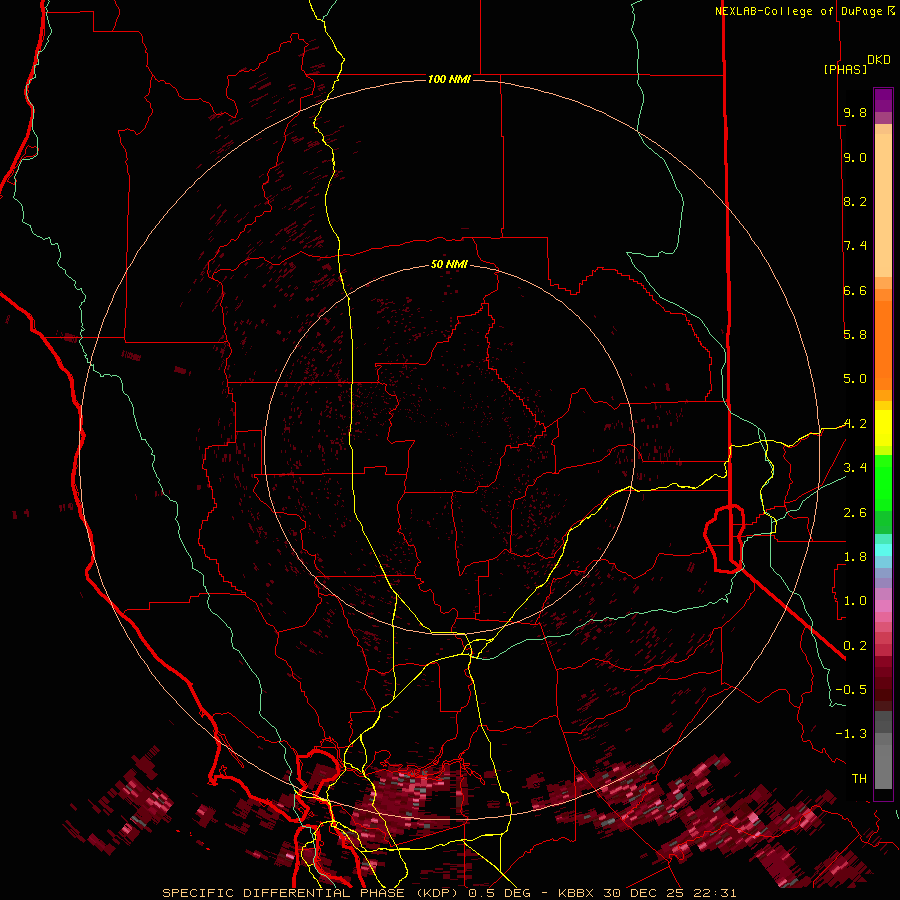Screen dimensions: 900x900
Task: Click the purple band at the scale top
Action: point(883,100)
